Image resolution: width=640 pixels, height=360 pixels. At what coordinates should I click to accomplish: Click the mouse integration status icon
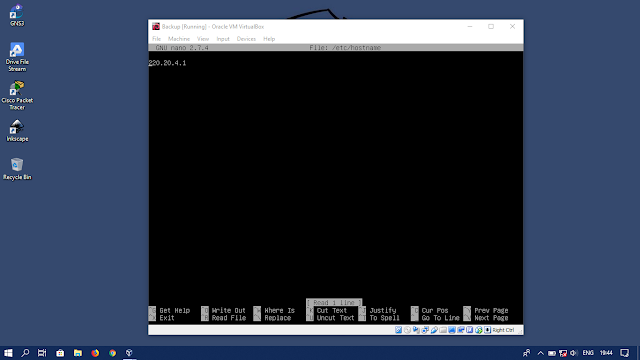coord(479,330)
